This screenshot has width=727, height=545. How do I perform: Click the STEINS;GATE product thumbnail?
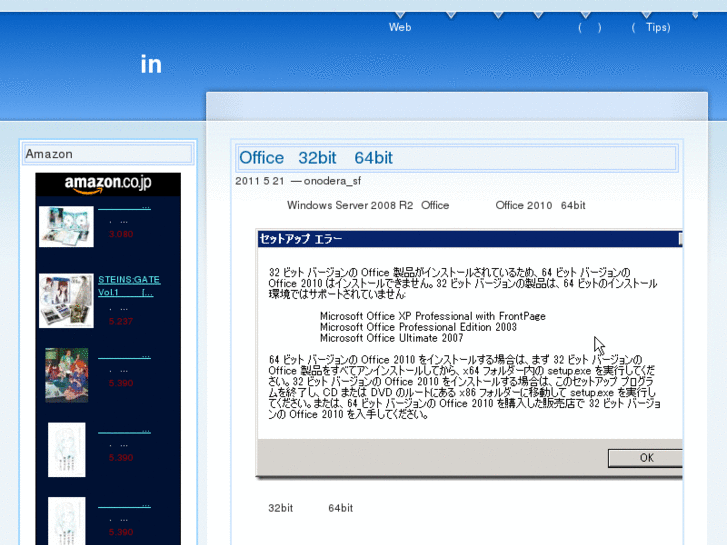[66, 301]
